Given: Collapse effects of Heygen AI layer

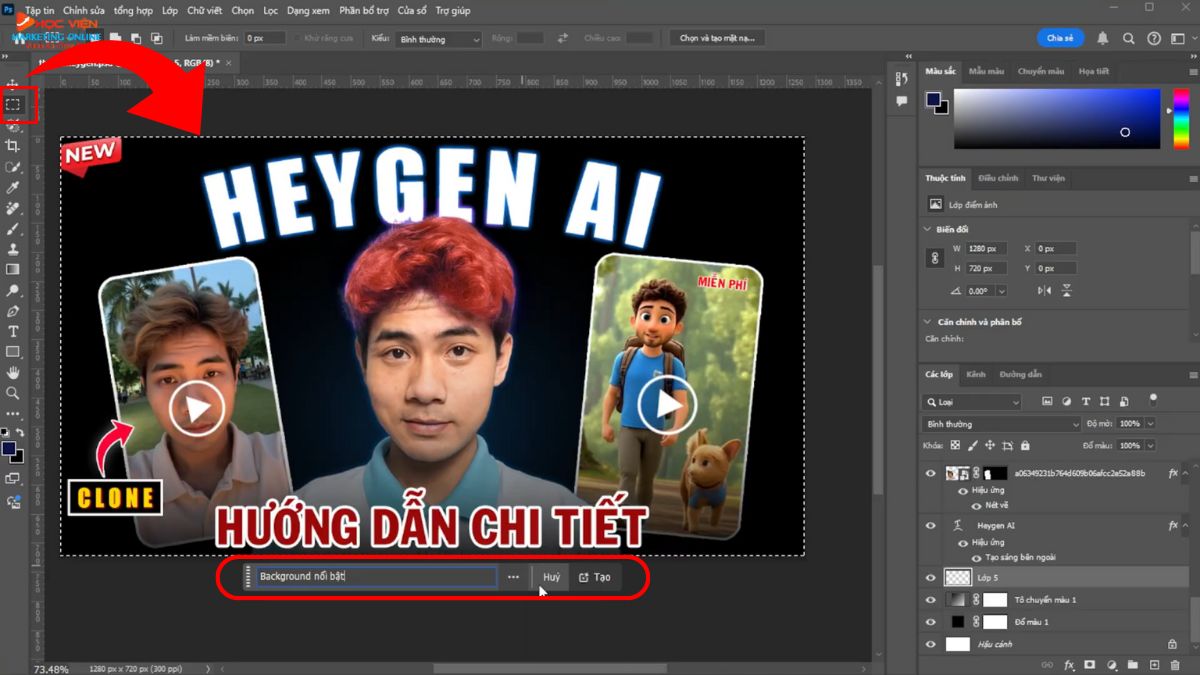Looking at the screenshot, I should [1186, 525].
